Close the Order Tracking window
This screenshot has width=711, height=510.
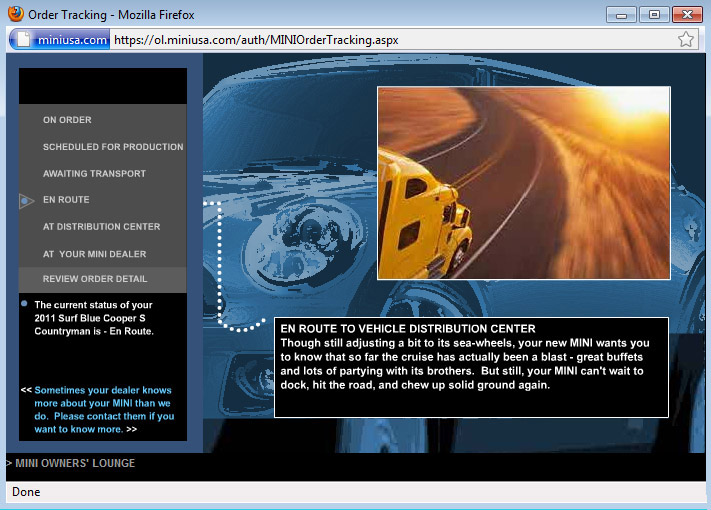687,15
